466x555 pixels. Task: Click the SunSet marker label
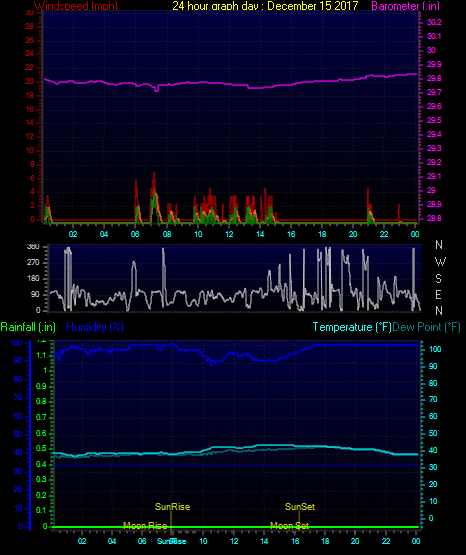tap(300, 507)
